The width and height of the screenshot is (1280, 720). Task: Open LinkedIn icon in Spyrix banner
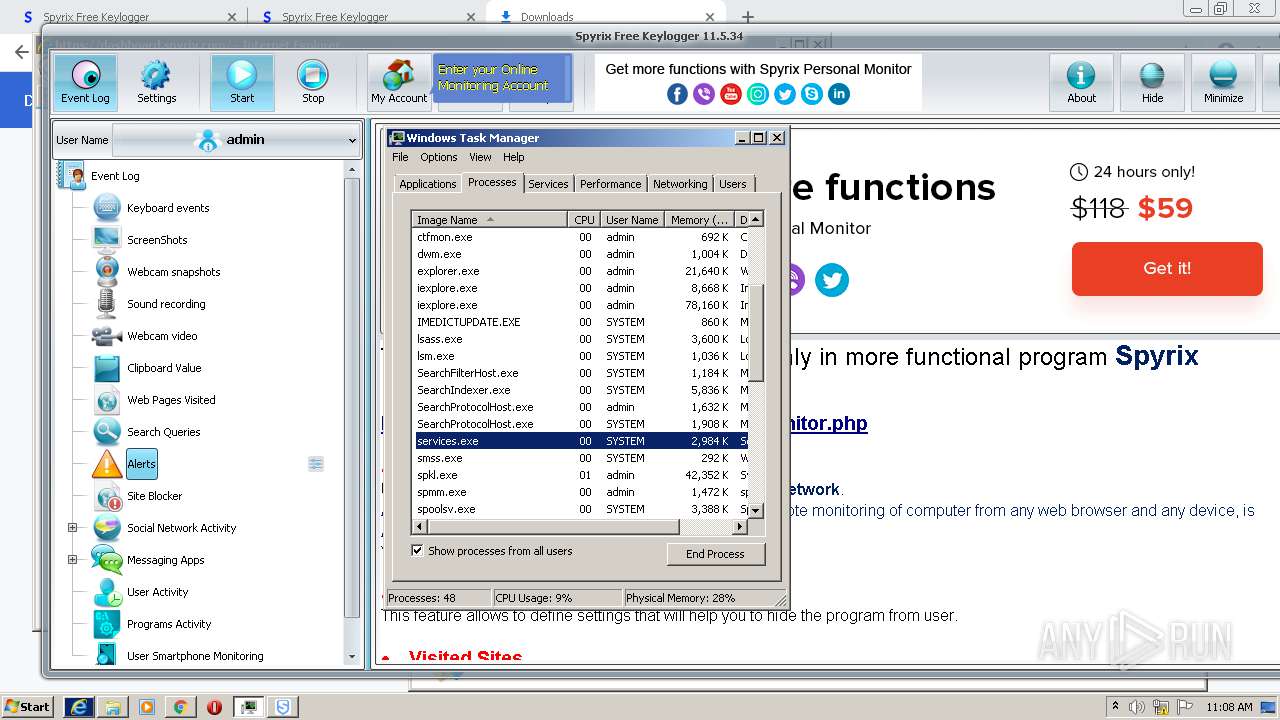839,94
